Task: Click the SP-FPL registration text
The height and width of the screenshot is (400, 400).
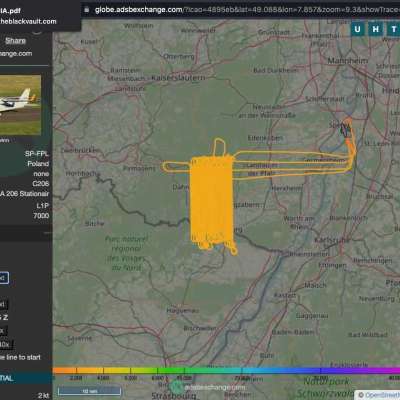Action: tap(37, 154)
